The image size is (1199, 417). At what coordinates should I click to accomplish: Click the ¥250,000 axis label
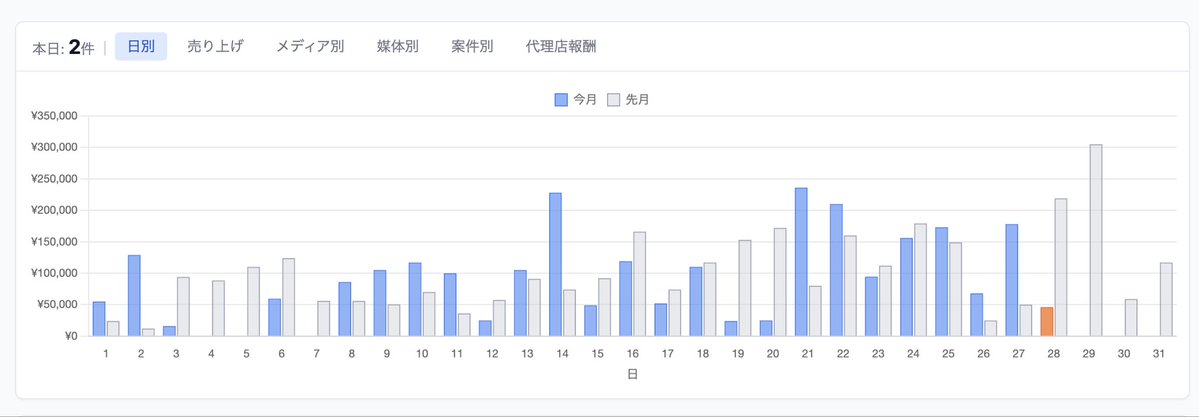pyautogui.click(x=54, y=179)
